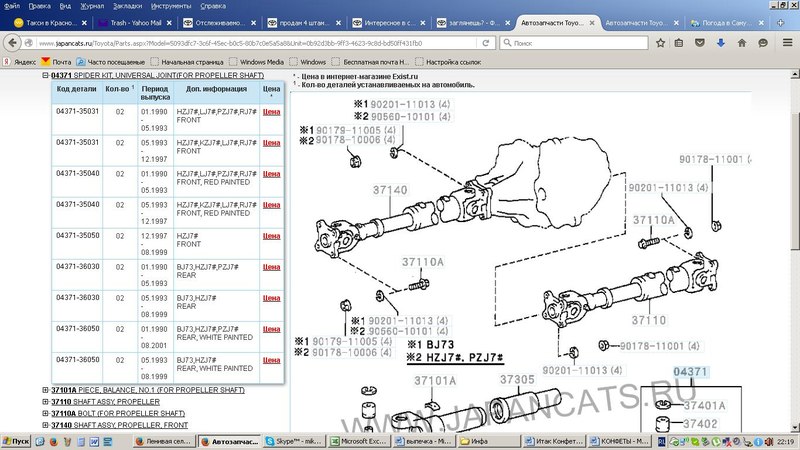Switch to Skype window in taskbar
The image size is (800, 450).
[292, 441]
